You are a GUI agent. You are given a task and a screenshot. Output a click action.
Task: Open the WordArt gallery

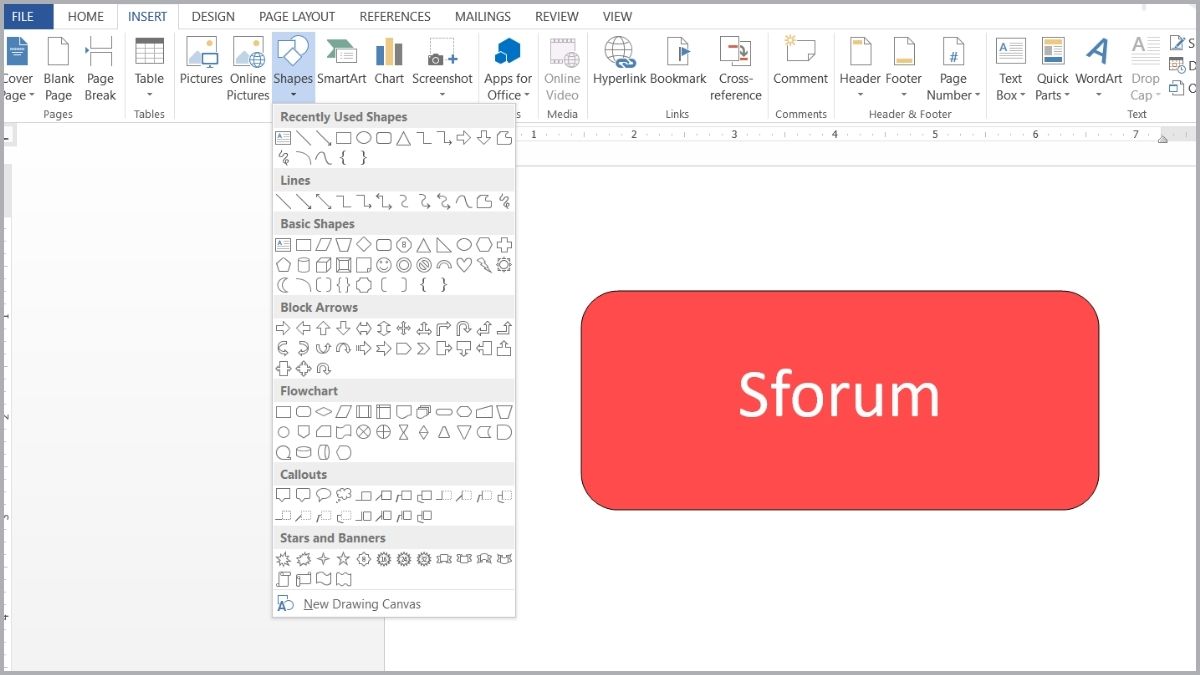pos(1098,69)
